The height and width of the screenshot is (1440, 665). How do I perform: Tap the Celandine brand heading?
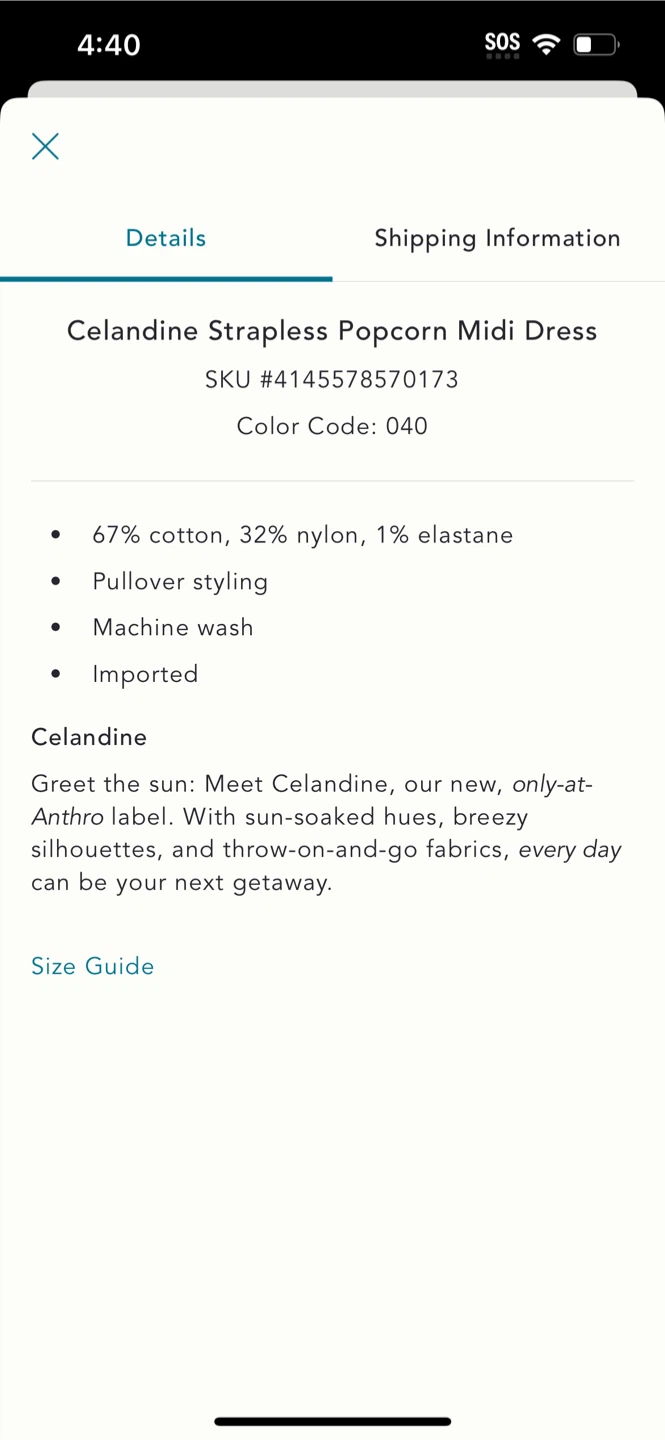(x=89, y=737)
